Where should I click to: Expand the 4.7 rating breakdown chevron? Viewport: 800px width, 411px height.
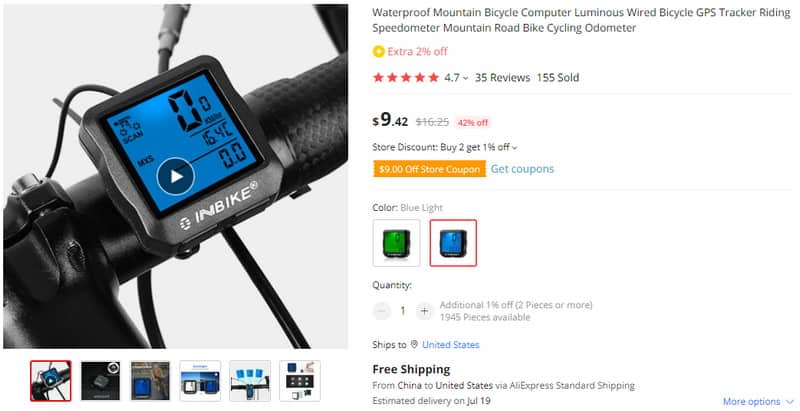click(x=465, y=79)
